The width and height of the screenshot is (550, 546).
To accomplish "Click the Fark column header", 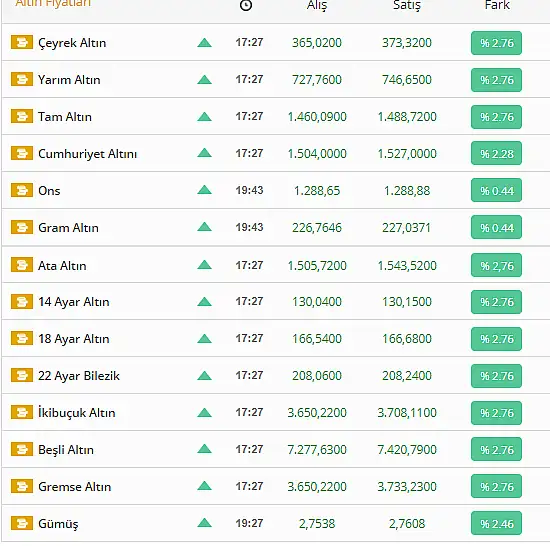I will click(x=497, y=5).
